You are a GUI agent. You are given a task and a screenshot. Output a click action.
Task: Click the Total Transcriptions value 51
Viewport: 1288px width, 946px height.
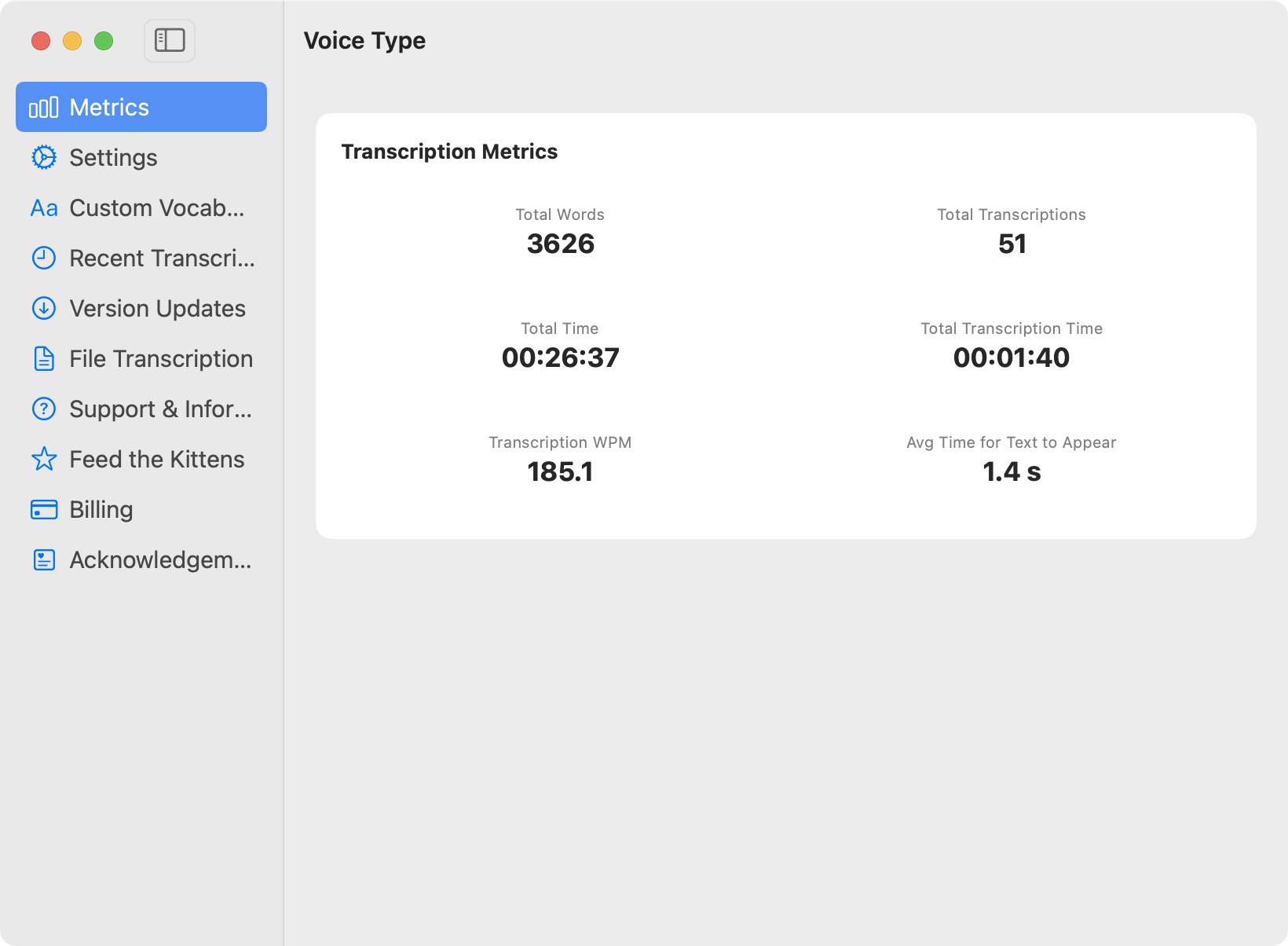pos(1012,244)
